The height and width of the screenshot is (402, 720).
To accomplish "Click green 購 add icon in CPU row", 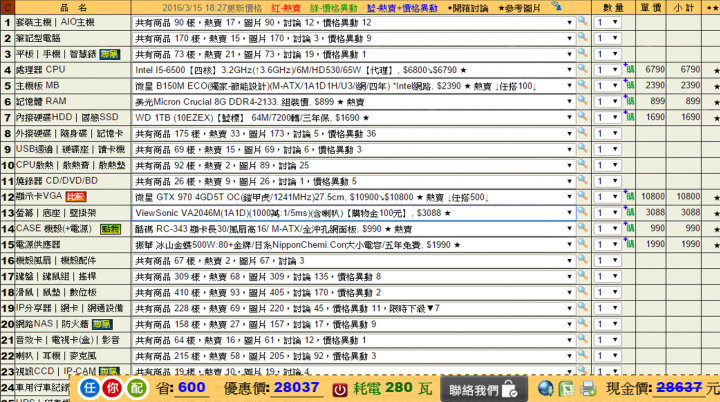I will click(629, 69).
